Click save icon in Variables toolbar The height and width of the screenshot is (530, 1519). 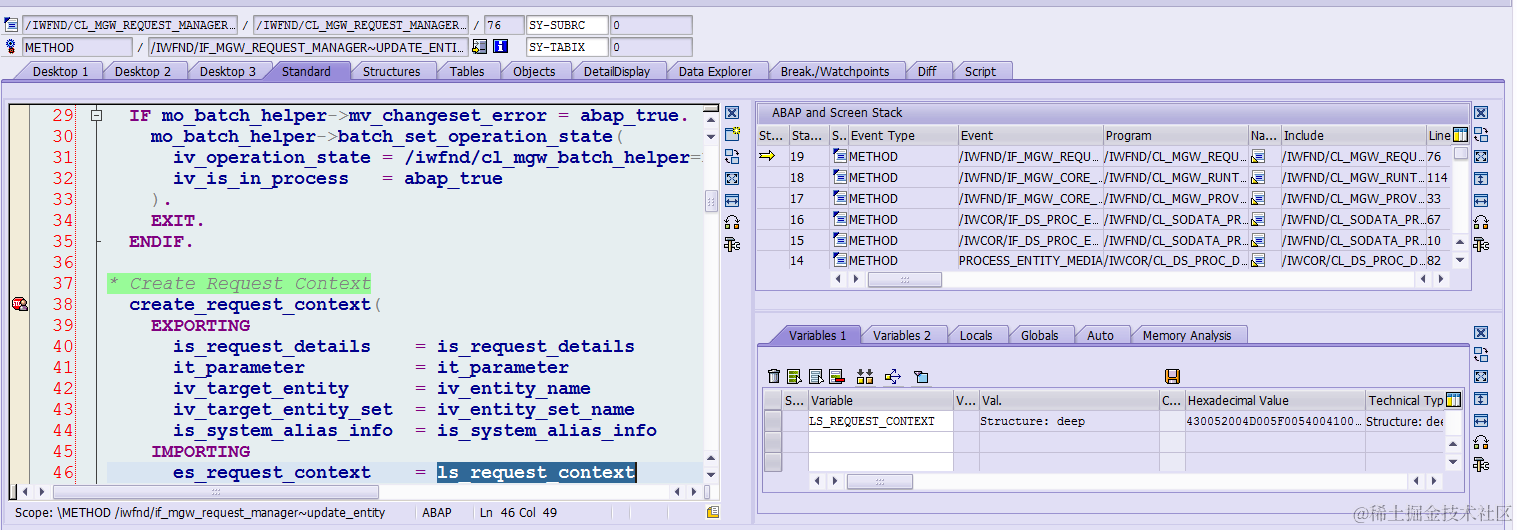pyautogui.click(x=1173, y=376)
